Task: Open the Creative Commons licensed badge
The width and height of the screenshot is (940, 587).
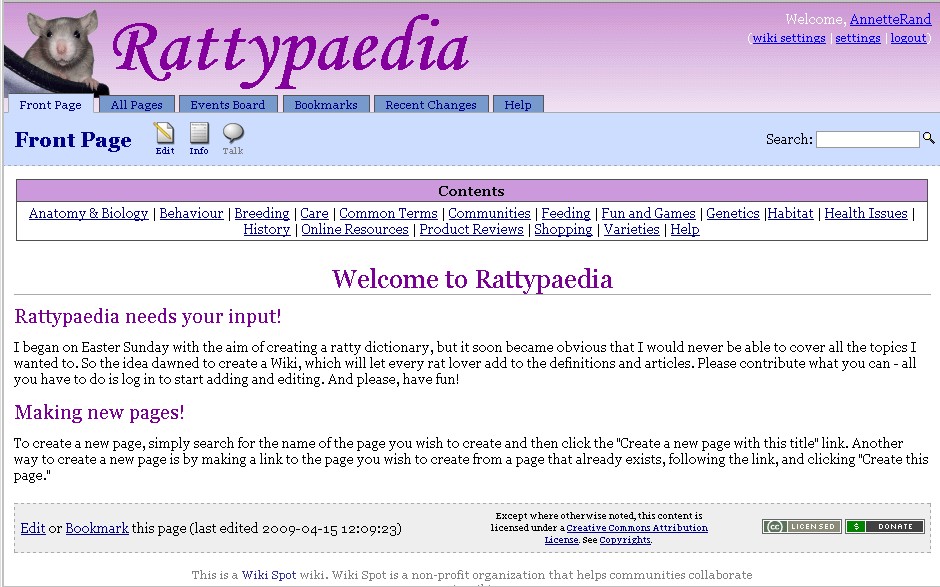Action: coord(801,525)
